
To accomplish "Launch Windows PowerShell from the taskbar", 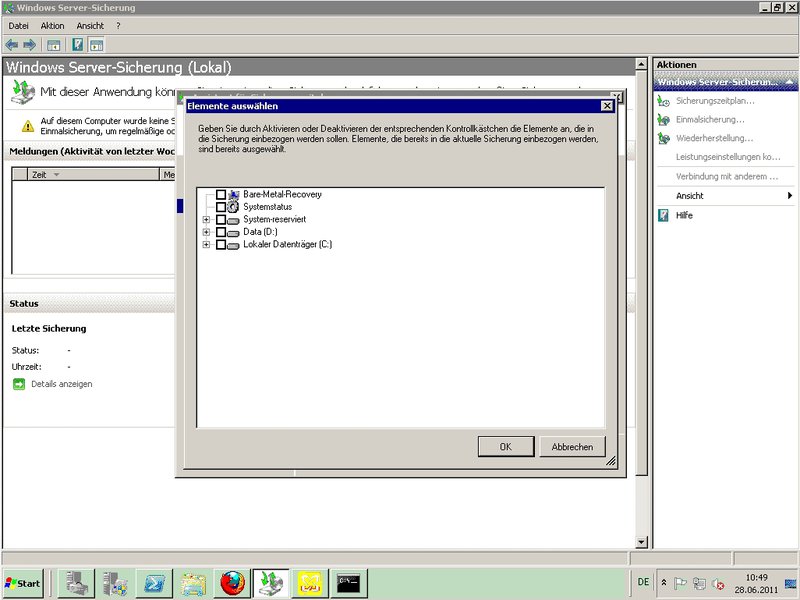I will pyautogui.click(x=154, y=583).
